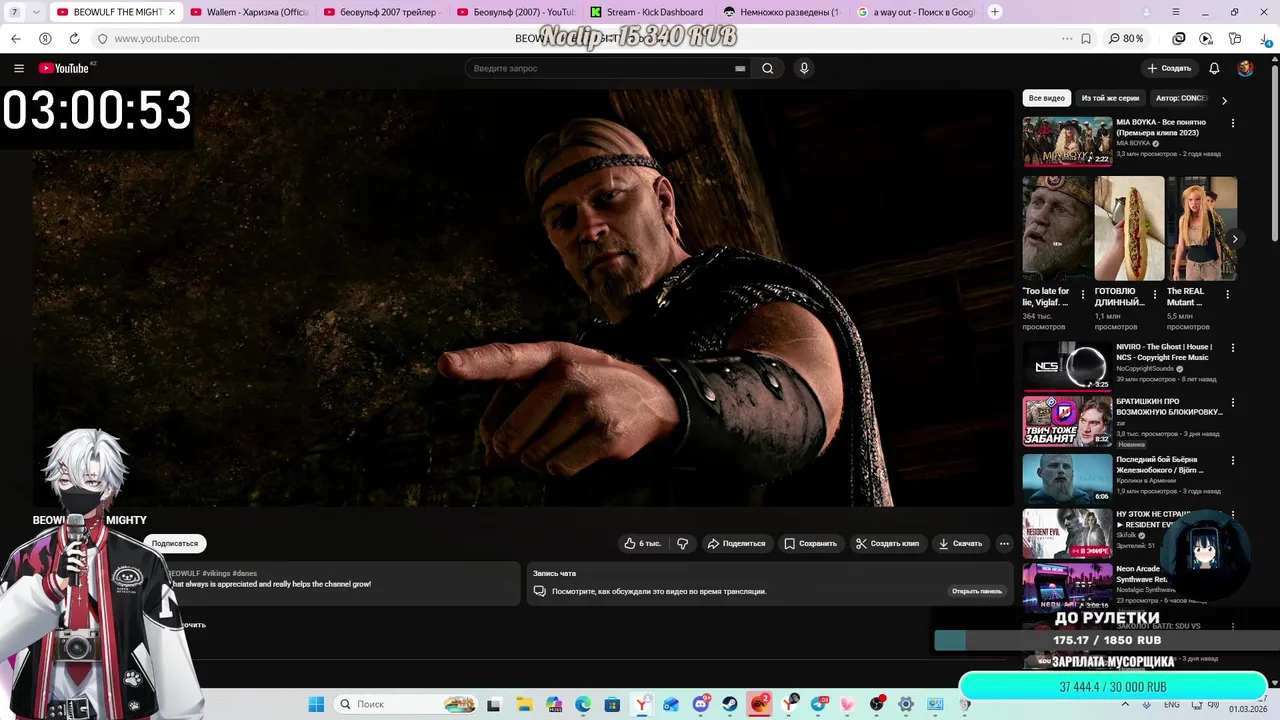Start voice search with the microphone icon

point(804,68)
